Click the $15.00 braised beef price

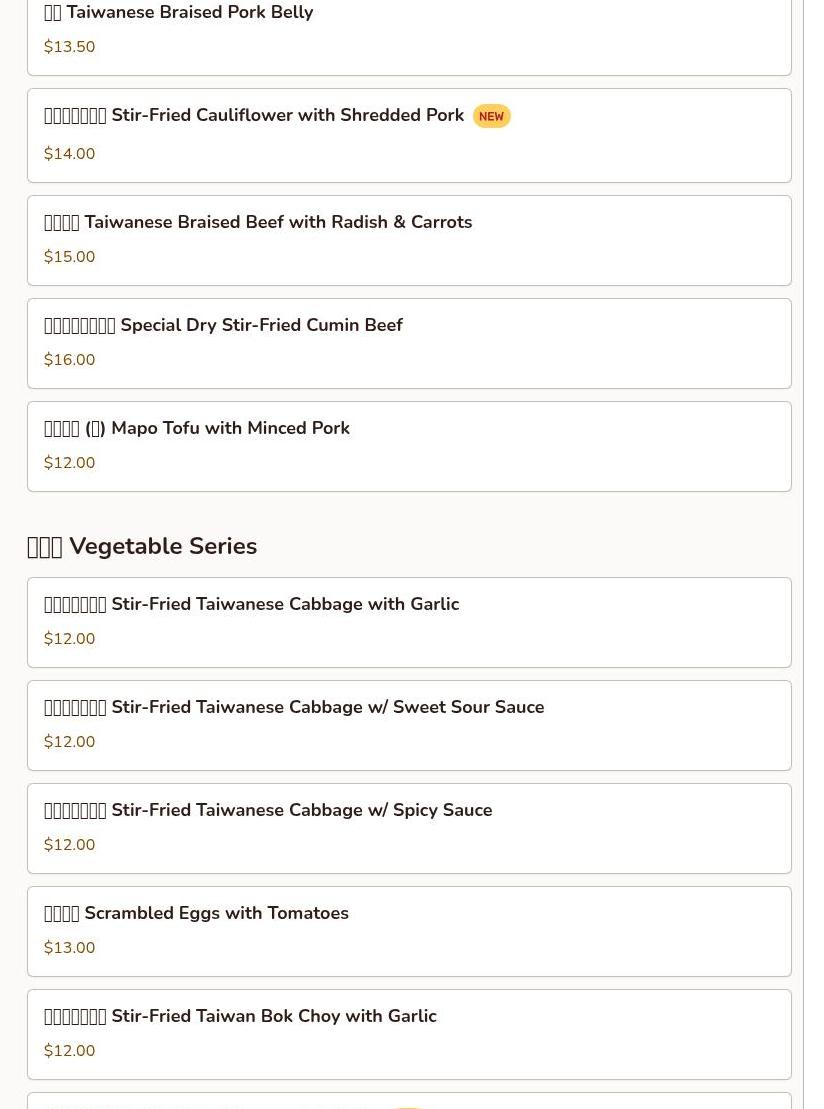69,257
